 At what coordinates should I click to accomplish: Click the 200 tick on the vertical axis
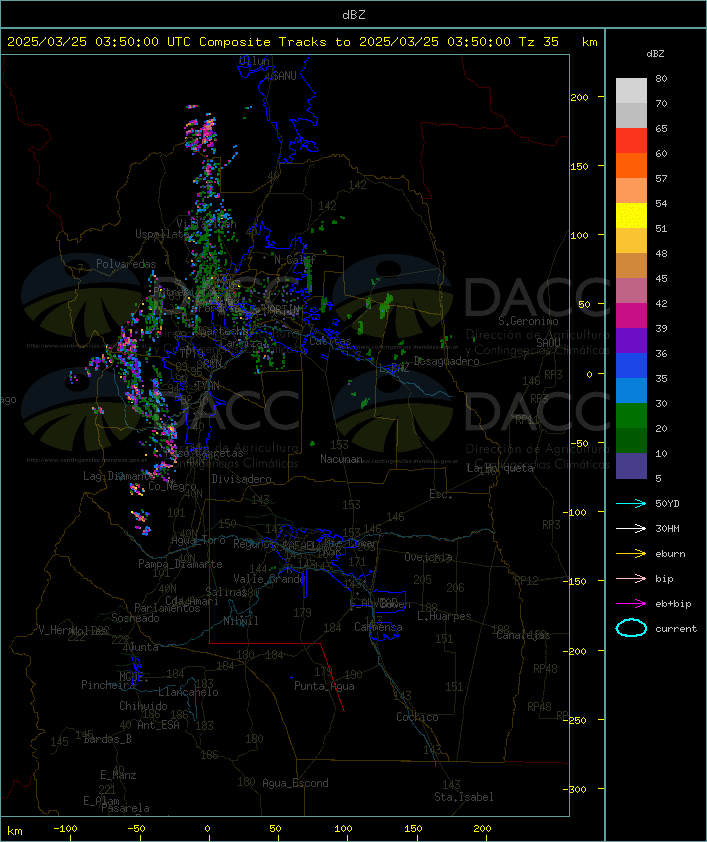pos(579,98)
